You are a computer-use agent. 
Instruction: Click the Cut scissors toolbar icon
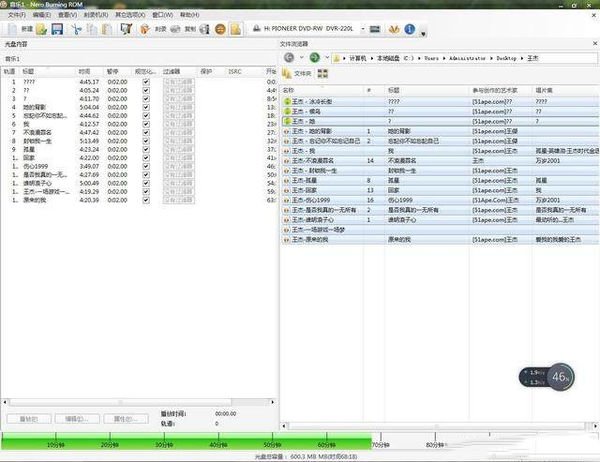(x=77, y=30)
